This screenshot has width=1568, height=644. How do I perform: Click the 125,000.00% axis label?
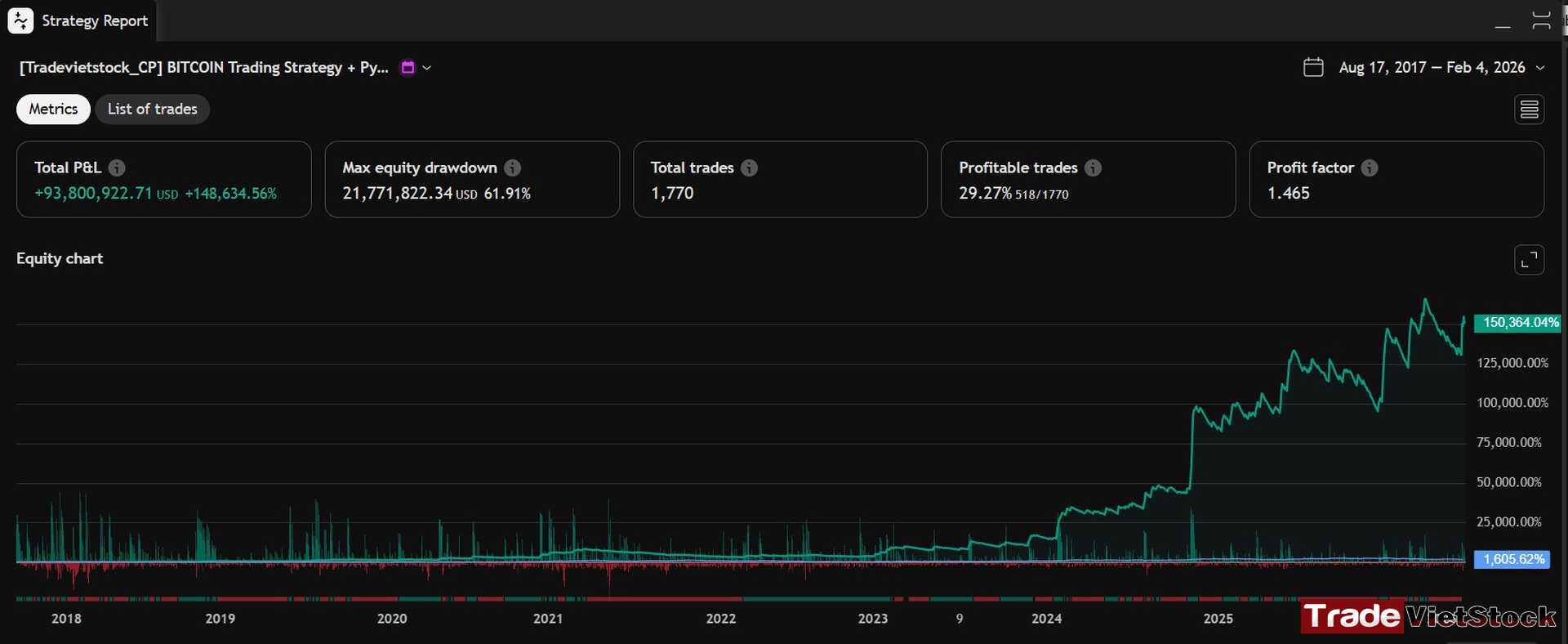[1512, 363]
